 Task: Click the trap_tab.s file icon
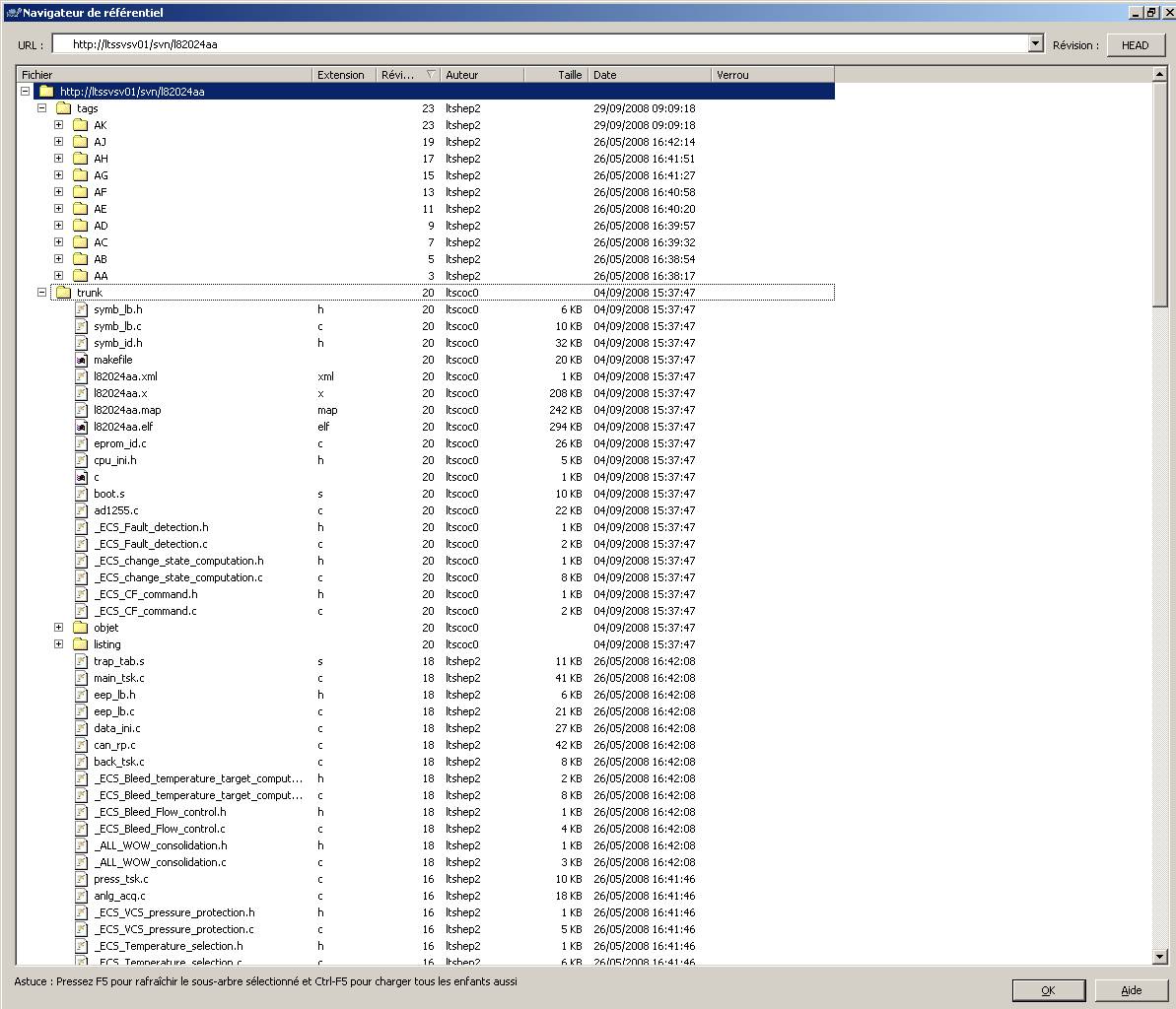click(x=81, y=661)
